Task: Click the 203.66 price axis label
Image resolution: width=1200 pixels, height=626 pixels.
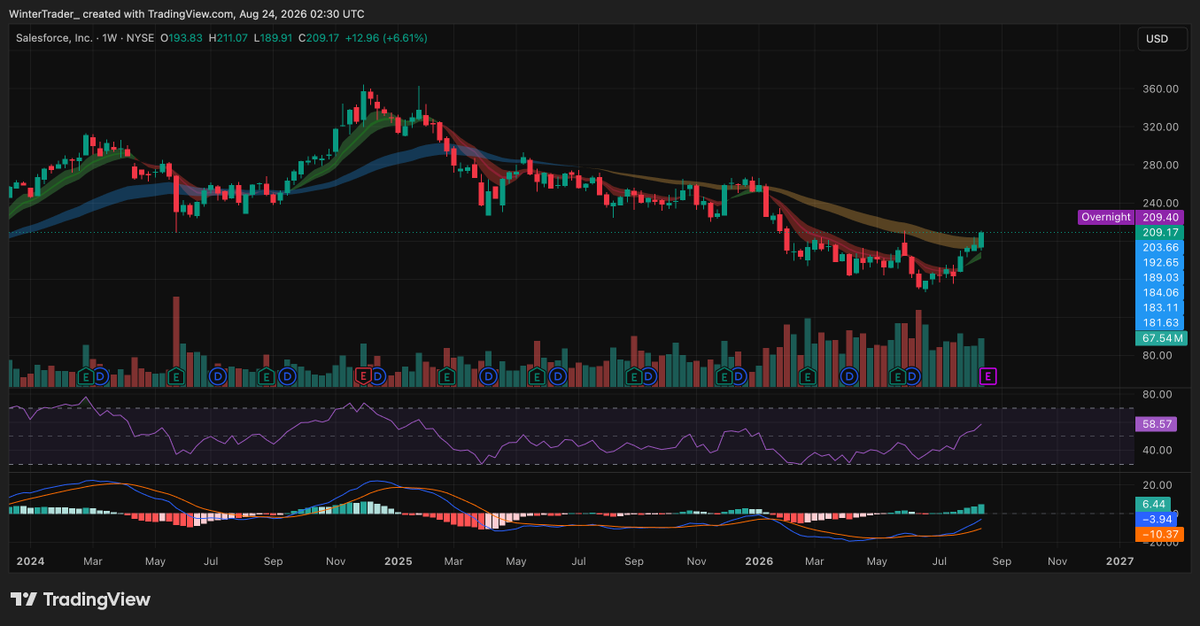Action: tap(1161, 247)
